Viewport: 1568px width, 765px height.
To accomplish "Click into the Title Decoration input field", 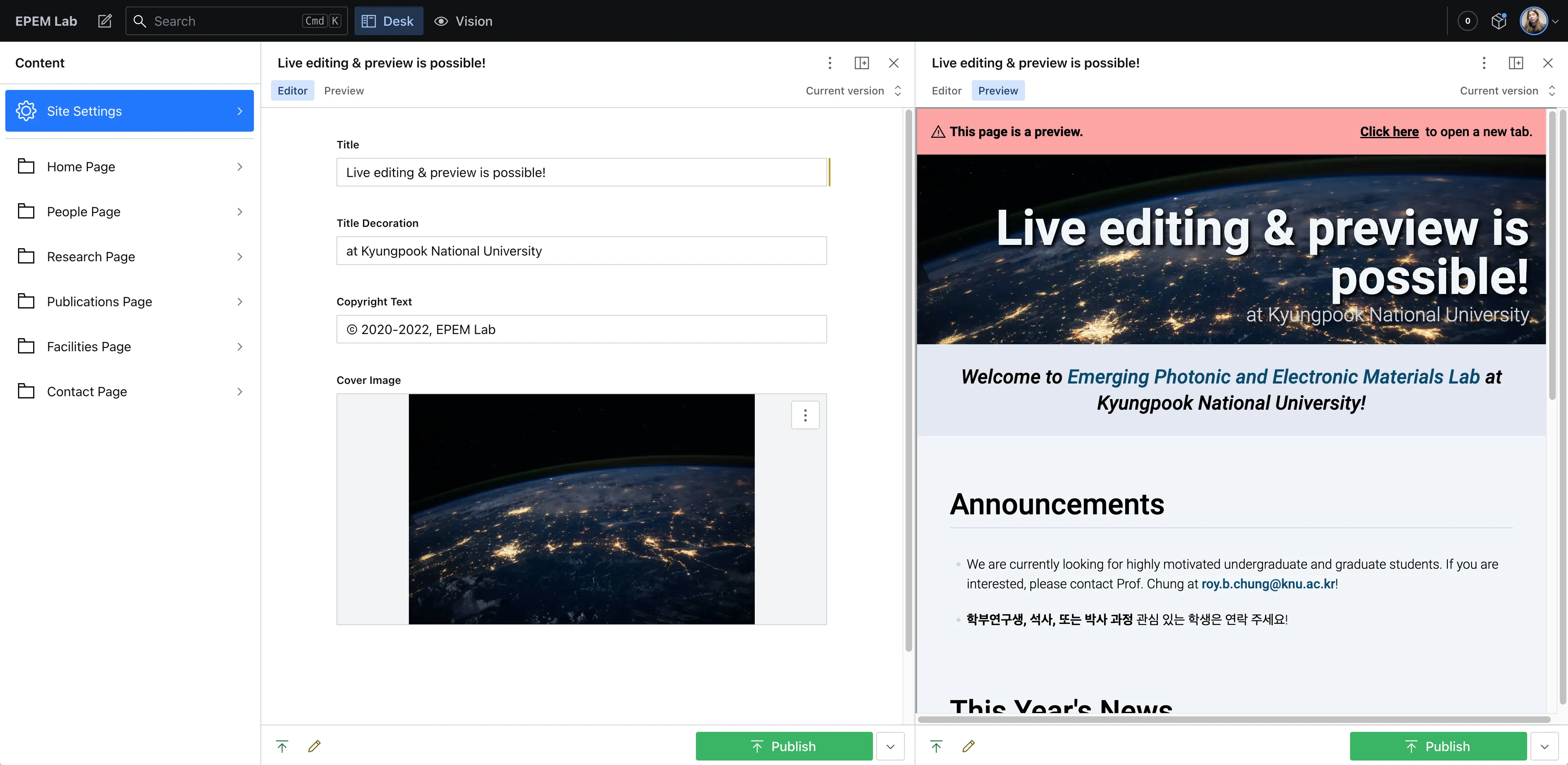I will [x=581, y=251].
